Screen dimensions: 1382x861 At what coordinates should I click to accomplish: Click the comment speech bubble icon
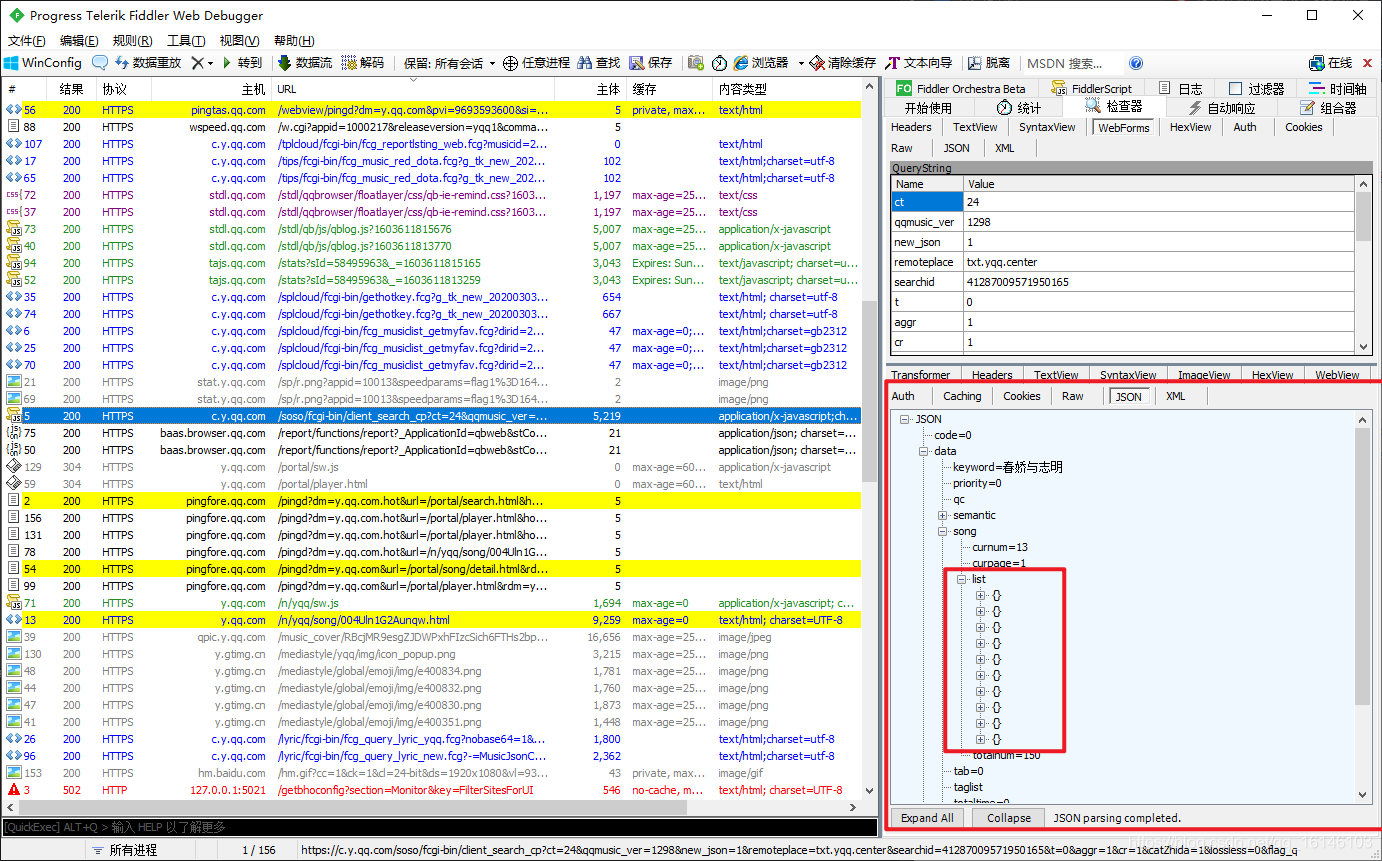[100, 63]
